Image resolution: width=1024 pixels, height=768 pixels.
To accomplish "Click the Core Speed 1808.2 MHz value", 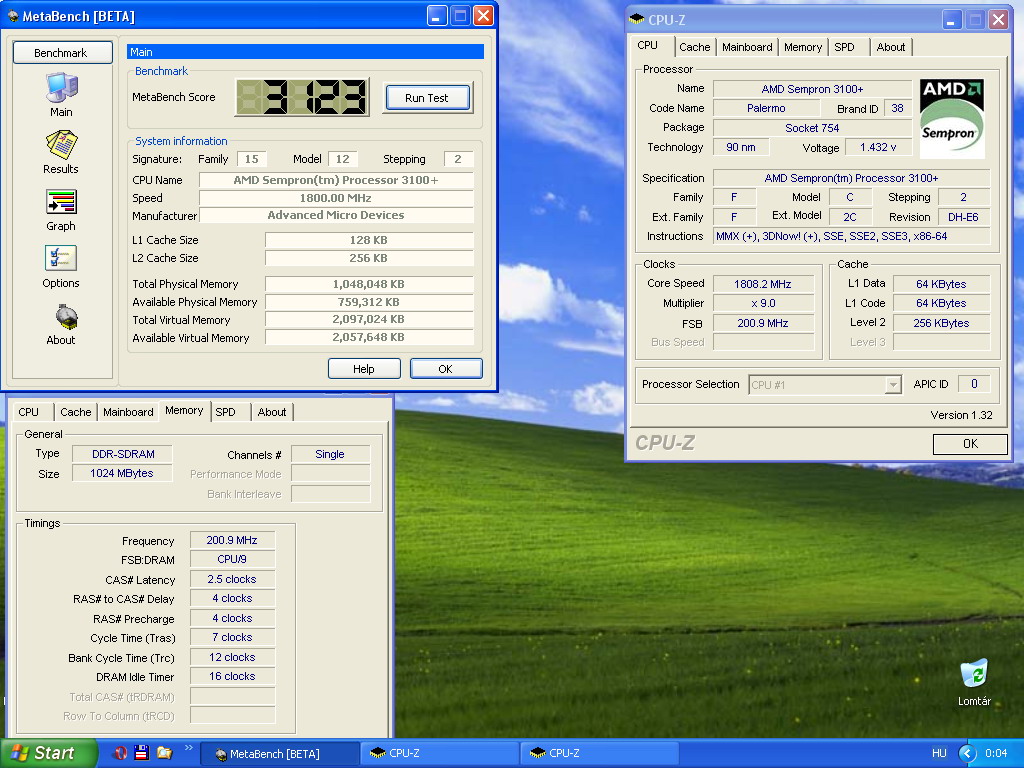I will tap(763, 284).
